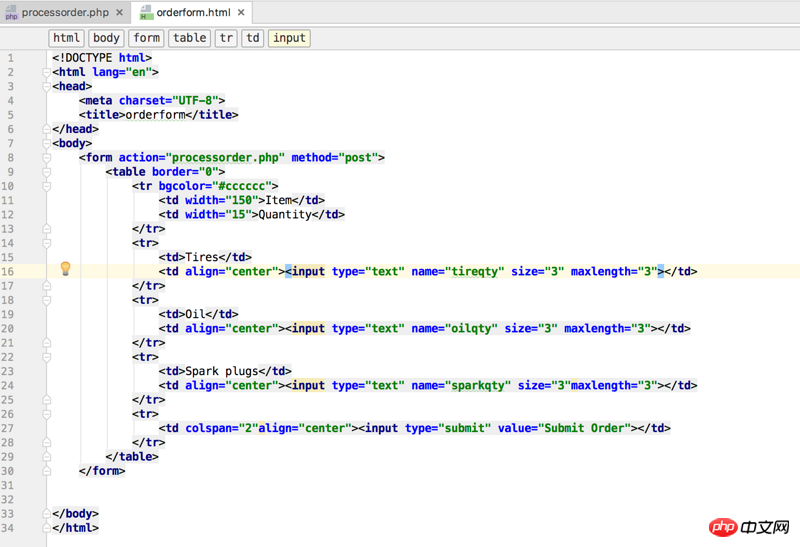Screen dimensions: 800x547
Task: Close the orderform.html tab
Action: (241, 12)
